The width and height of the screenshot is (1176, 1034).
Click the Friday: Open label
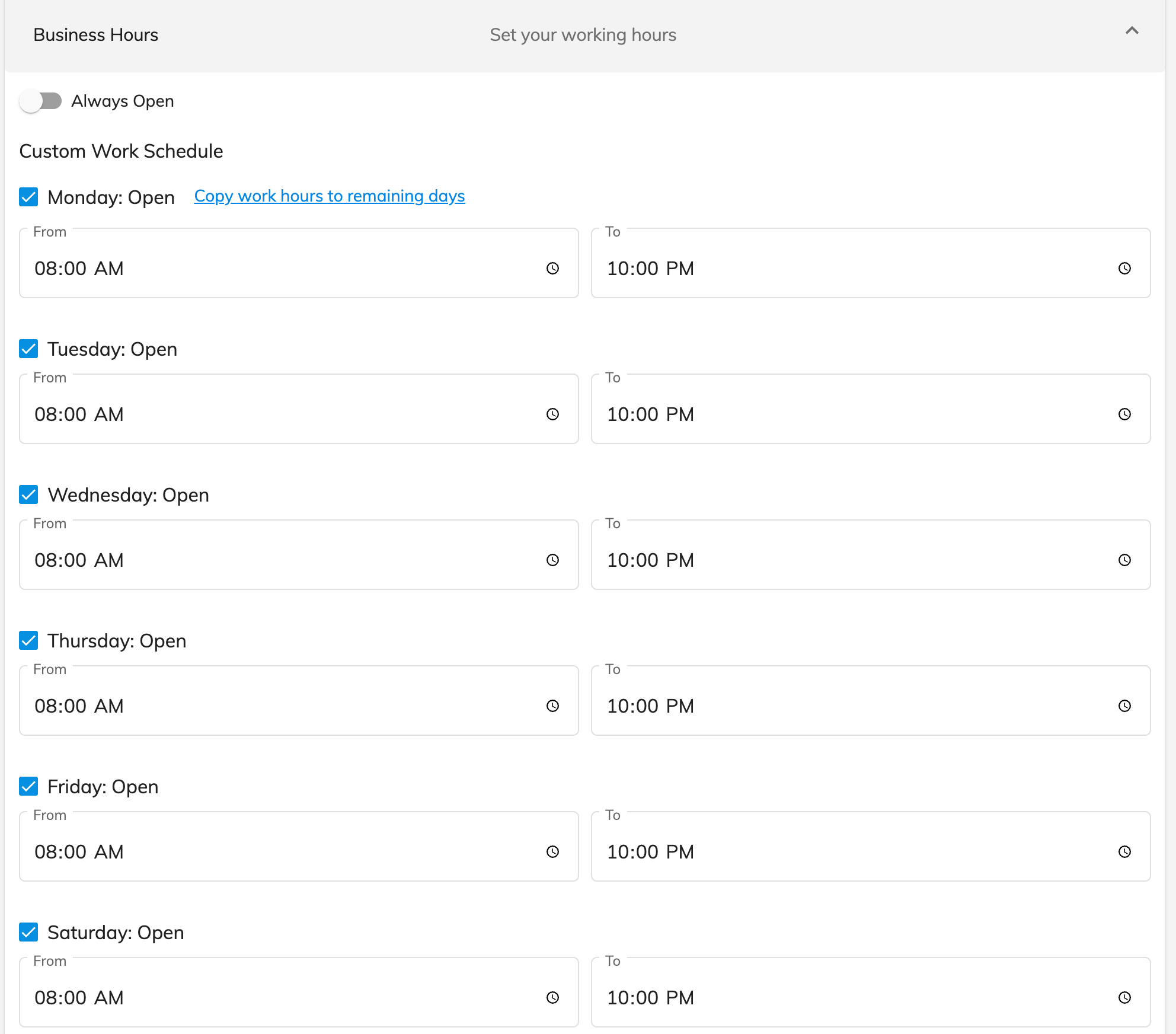(103, 787)
